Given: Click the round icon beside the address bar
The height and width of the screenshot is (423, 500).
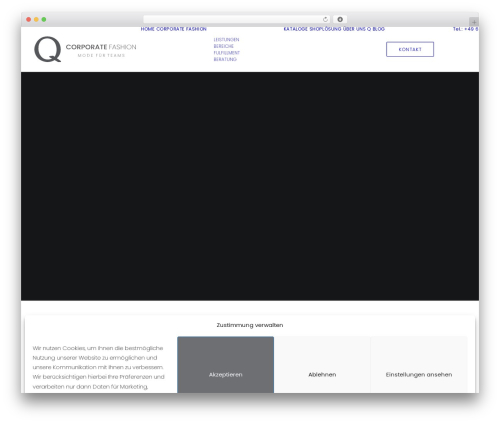Looking at the screenshot, I should [340, 19].
